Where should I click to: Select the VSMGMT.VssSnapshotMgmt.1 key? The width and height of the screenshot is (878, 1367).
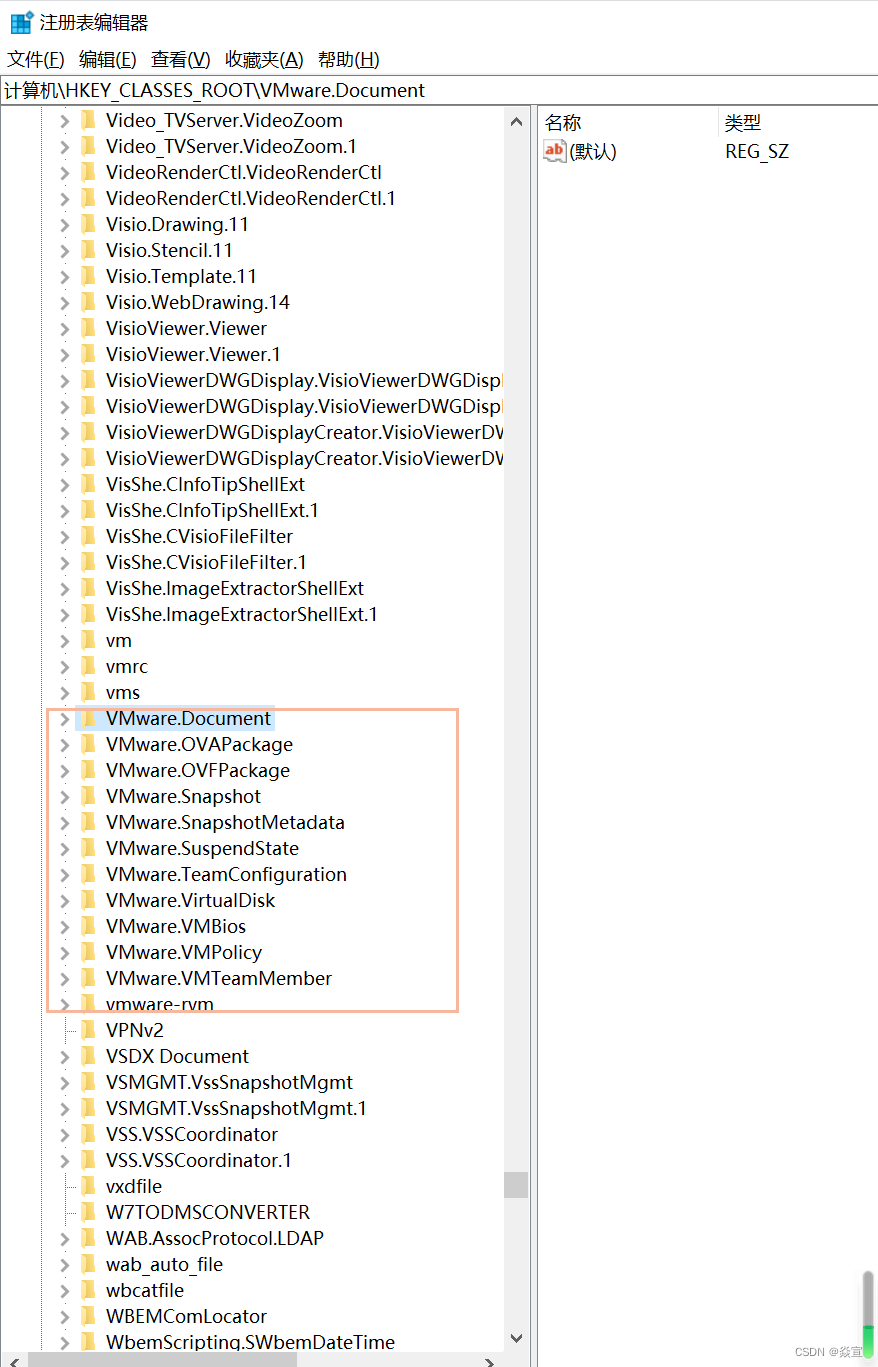(236, 1109)
